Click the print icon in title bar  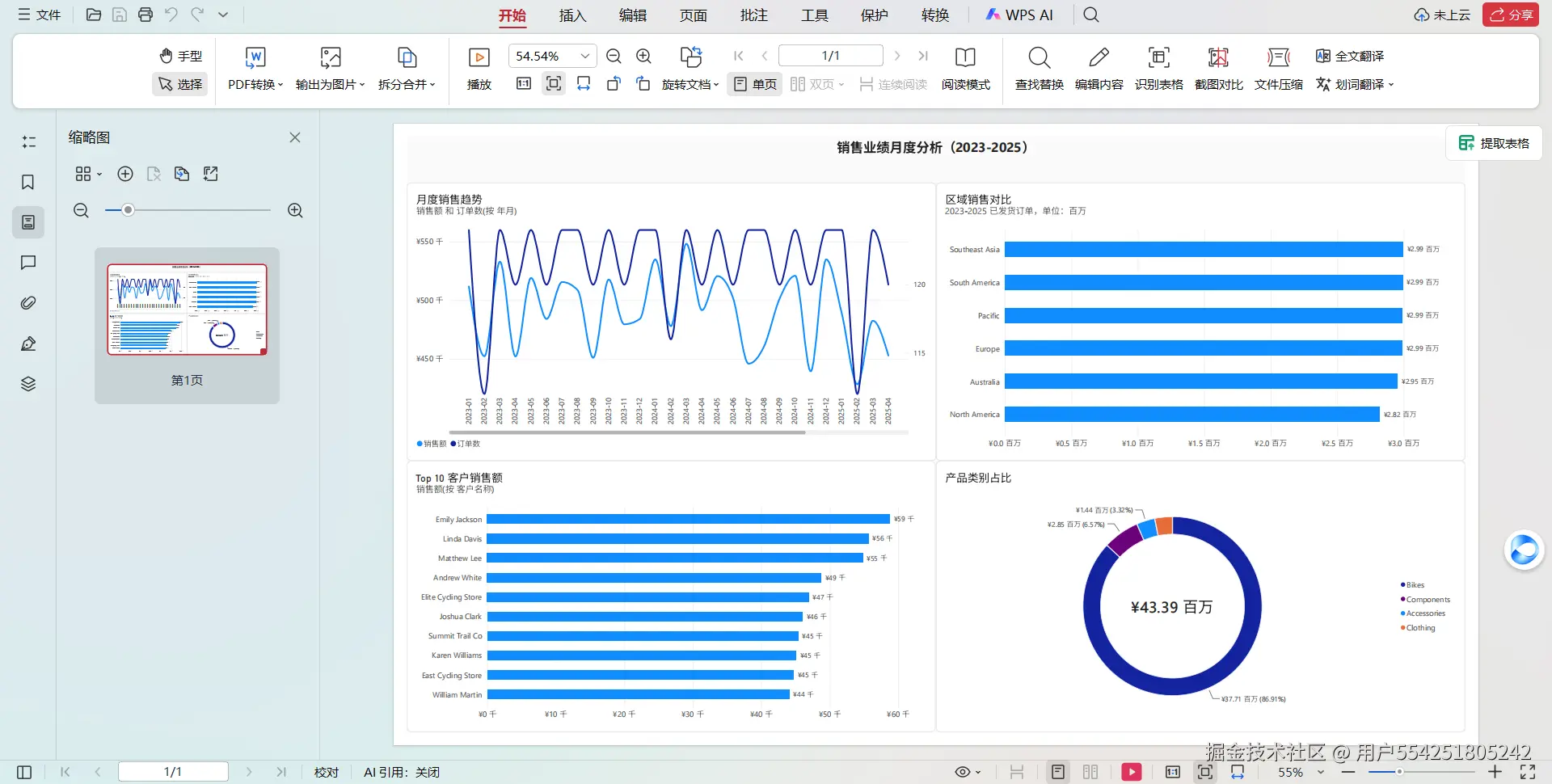tap(145, 15)
